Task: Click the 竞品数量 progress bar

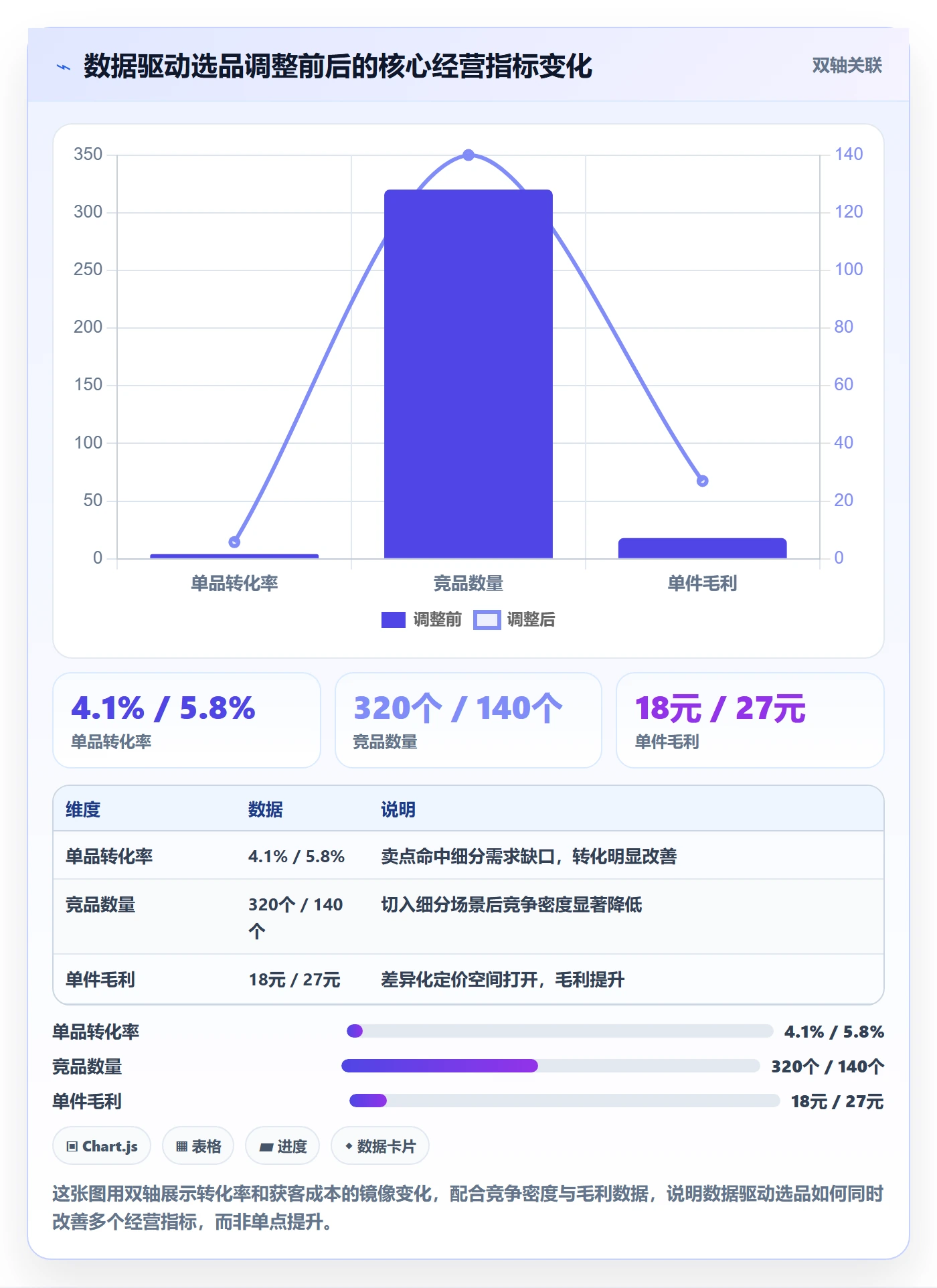Action: tap(550, 1066)
